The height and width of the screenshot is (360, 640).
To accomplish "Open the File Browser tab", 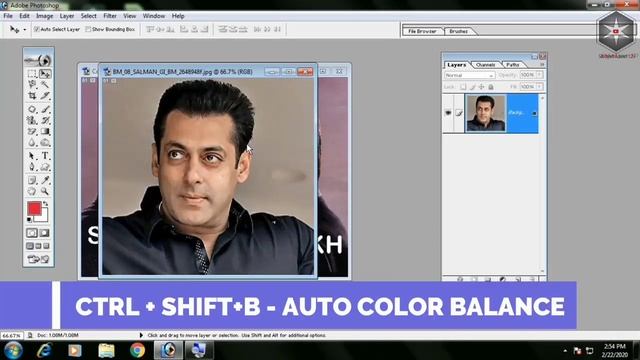I will (x=422, y=31).
